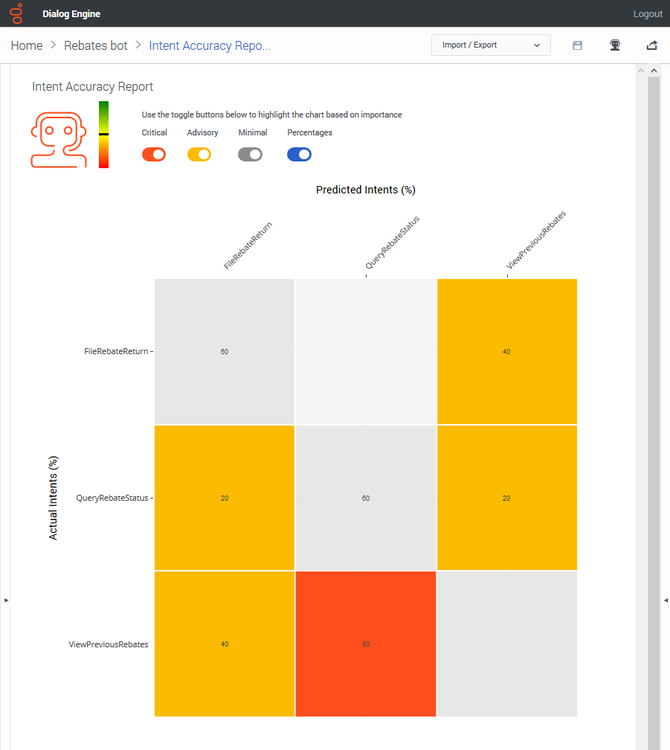Open Rebates bot breadcrumb
The width and height of the screenshot is (670, 750).
(96, 45)
